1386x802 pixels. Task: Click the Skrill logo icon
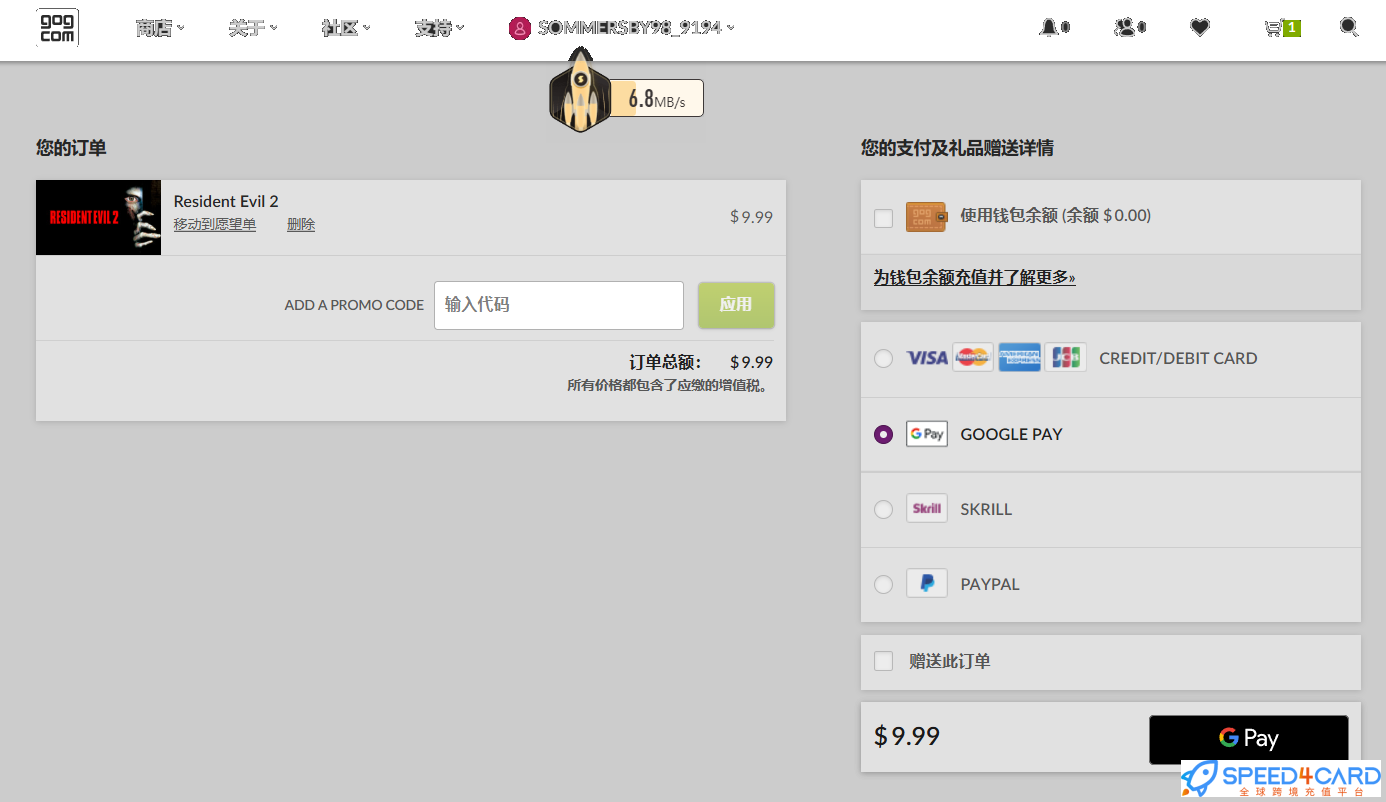coord(927,509)
